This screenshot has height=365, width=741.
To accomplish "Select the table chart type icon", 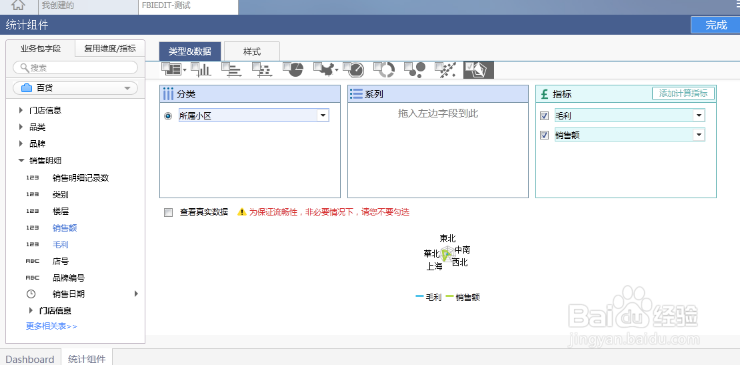I will point(171,70).
